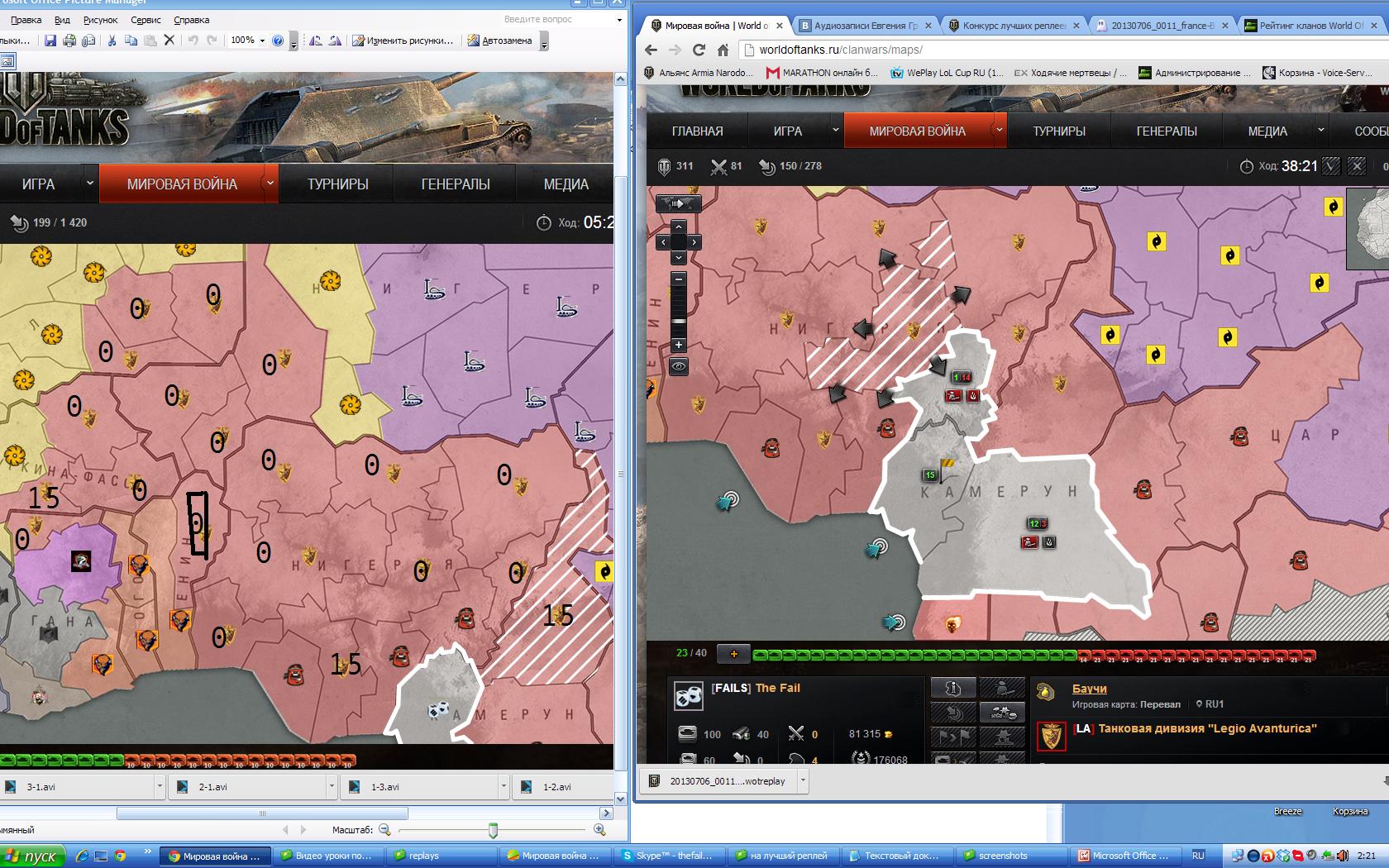
Task: Pan the clan wars map right
Action: click(x=694, y=242)
